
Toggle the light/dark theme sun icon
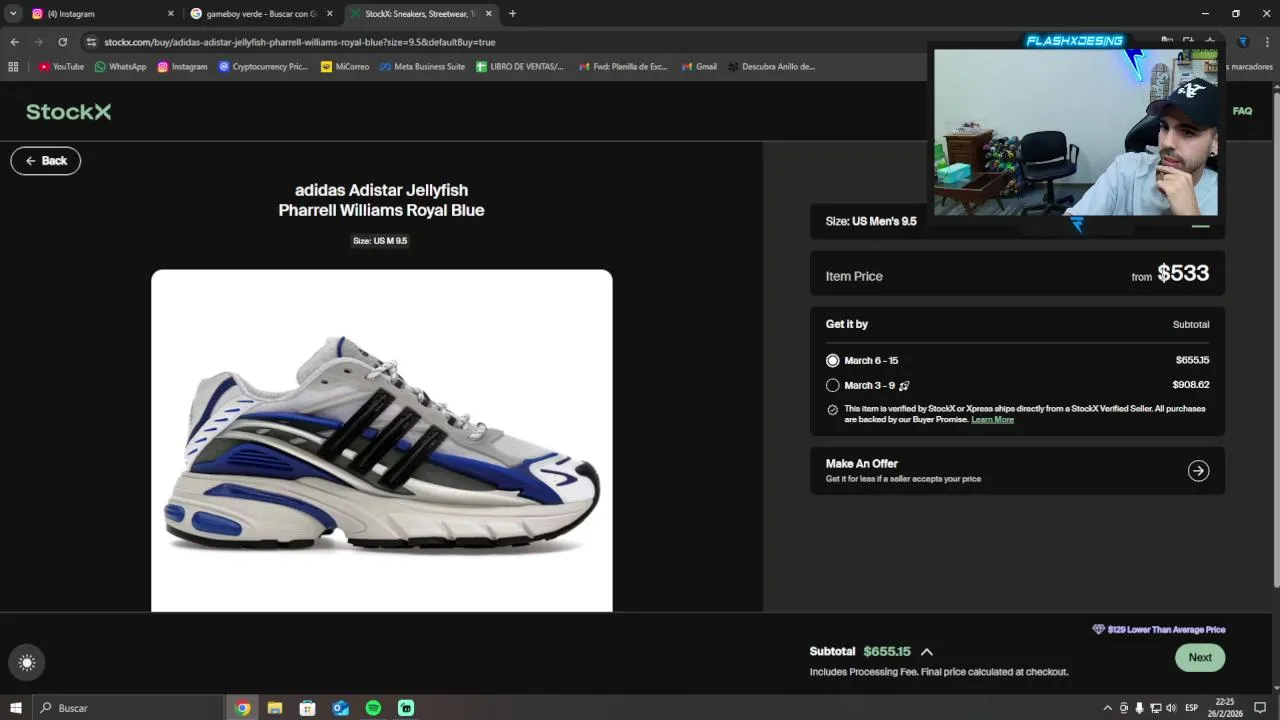[27, 662]
